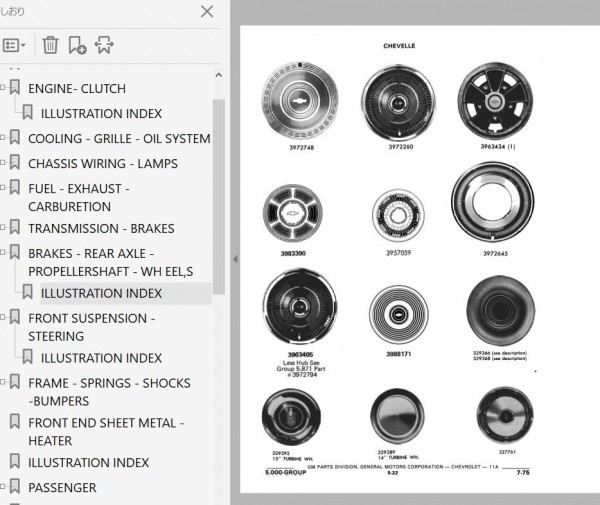Collapse the FRONT SUSPENSION - STEERING node
Image resolution: width=600 pixels, height=505 pixels.
pyautogui.click(x=3, y=317)
